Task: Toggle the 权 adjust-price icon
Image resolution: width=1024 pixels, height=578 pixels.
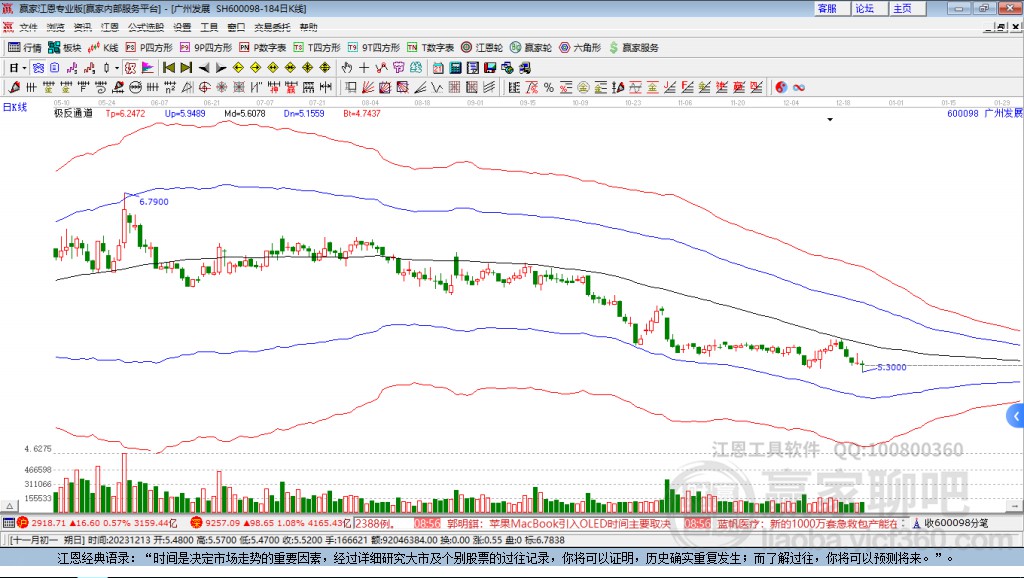Action: 131,68
